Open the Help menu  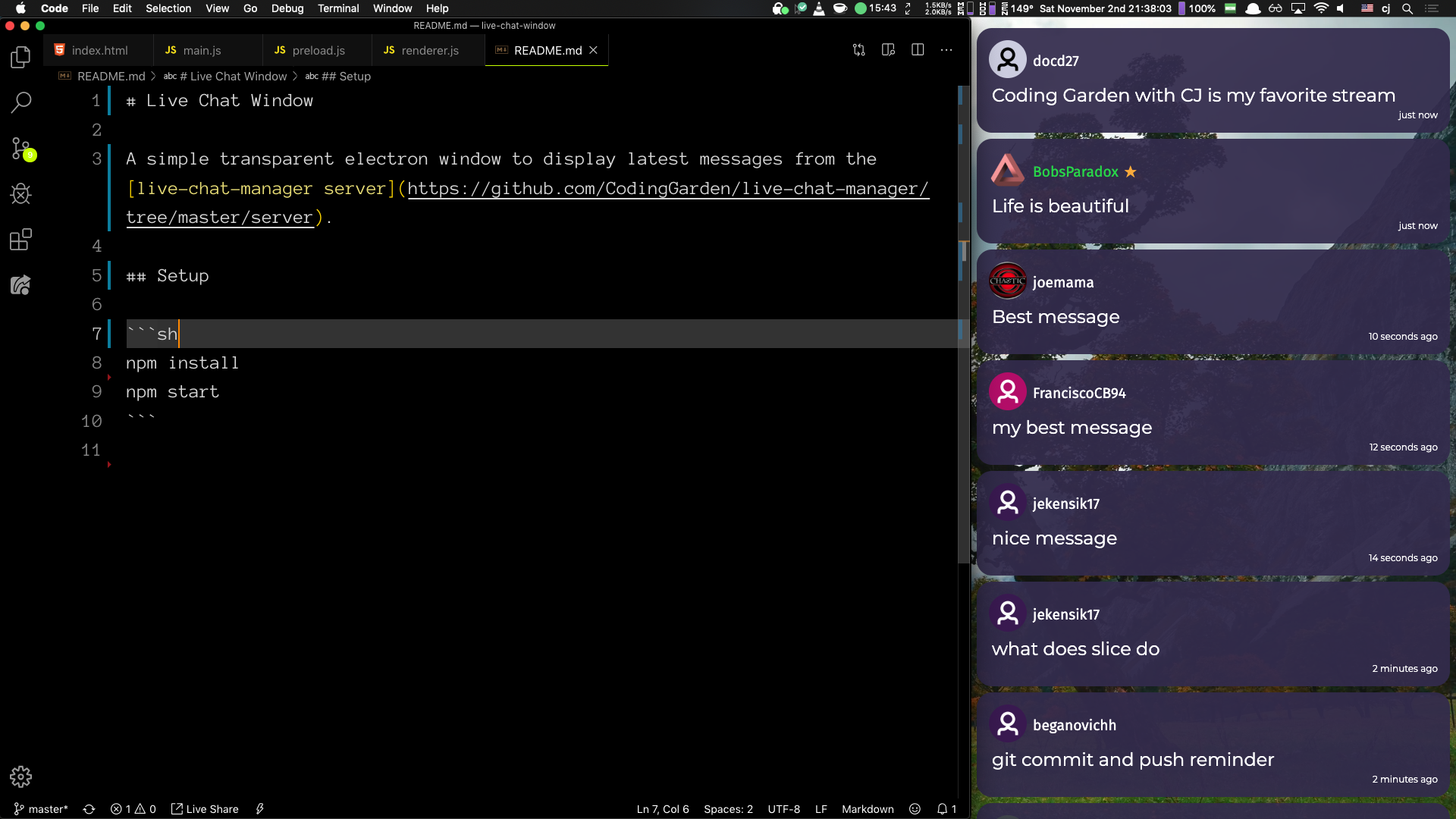pyautogui.click(x=437, y=8)
